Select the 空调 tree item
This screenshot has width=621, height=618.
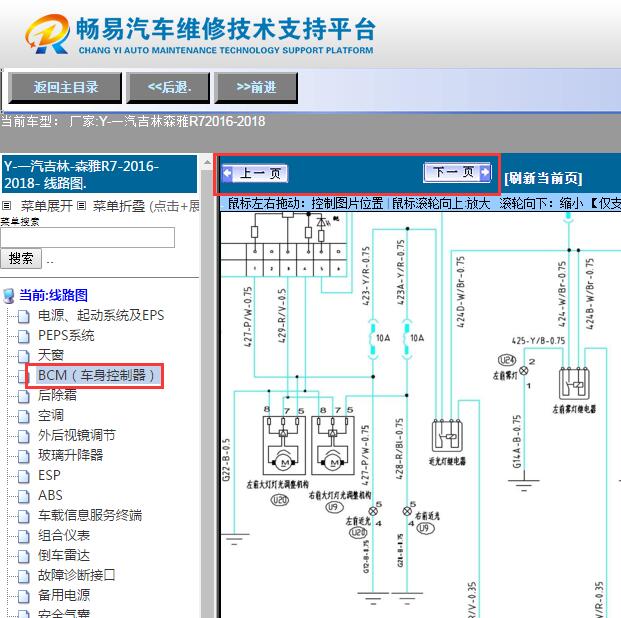click(51, 415)
